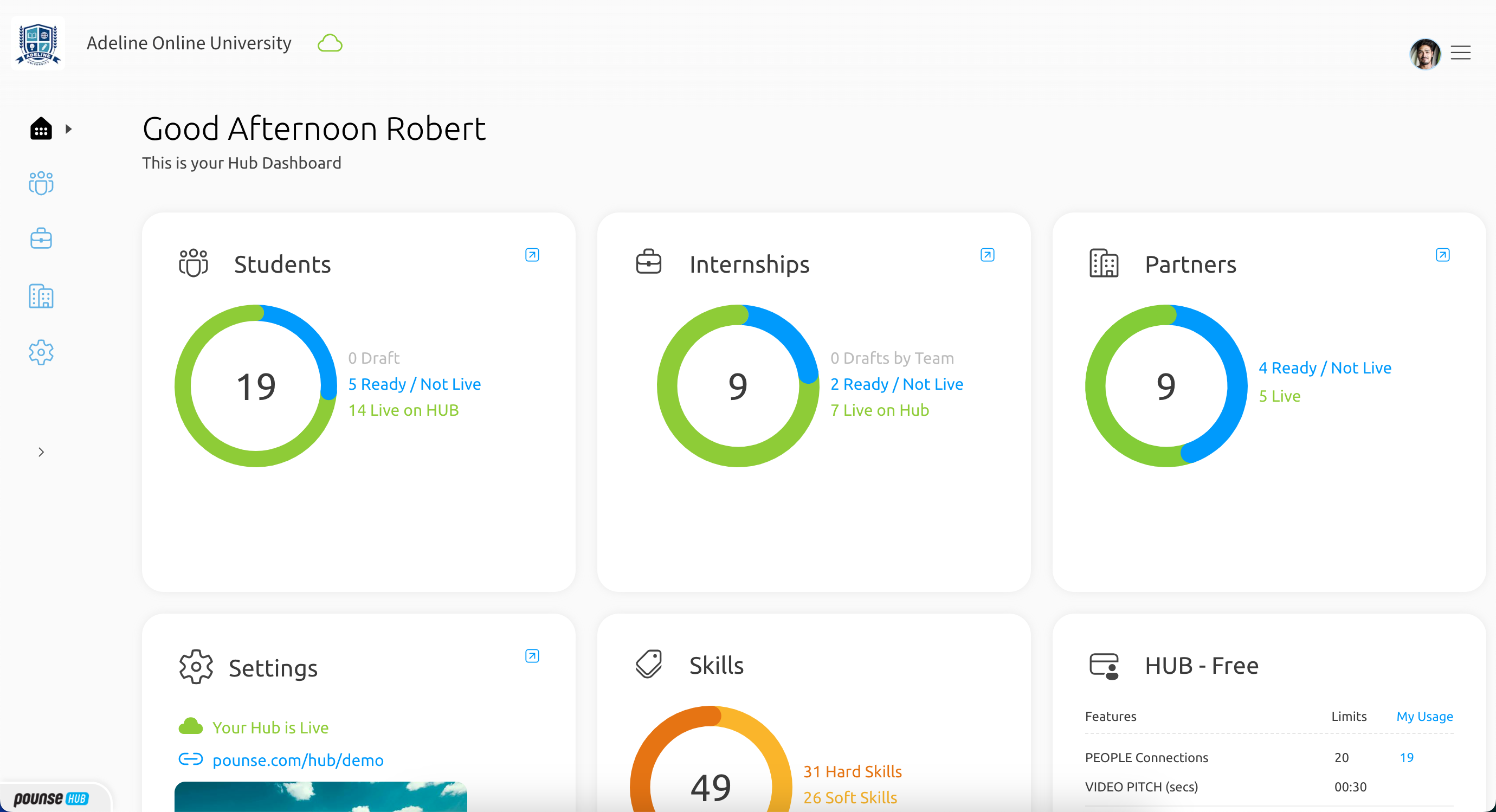The height and width of the screenshot is (812, 1496).
Task: Click 31 Hard Skills label
Action: (853, 771)
